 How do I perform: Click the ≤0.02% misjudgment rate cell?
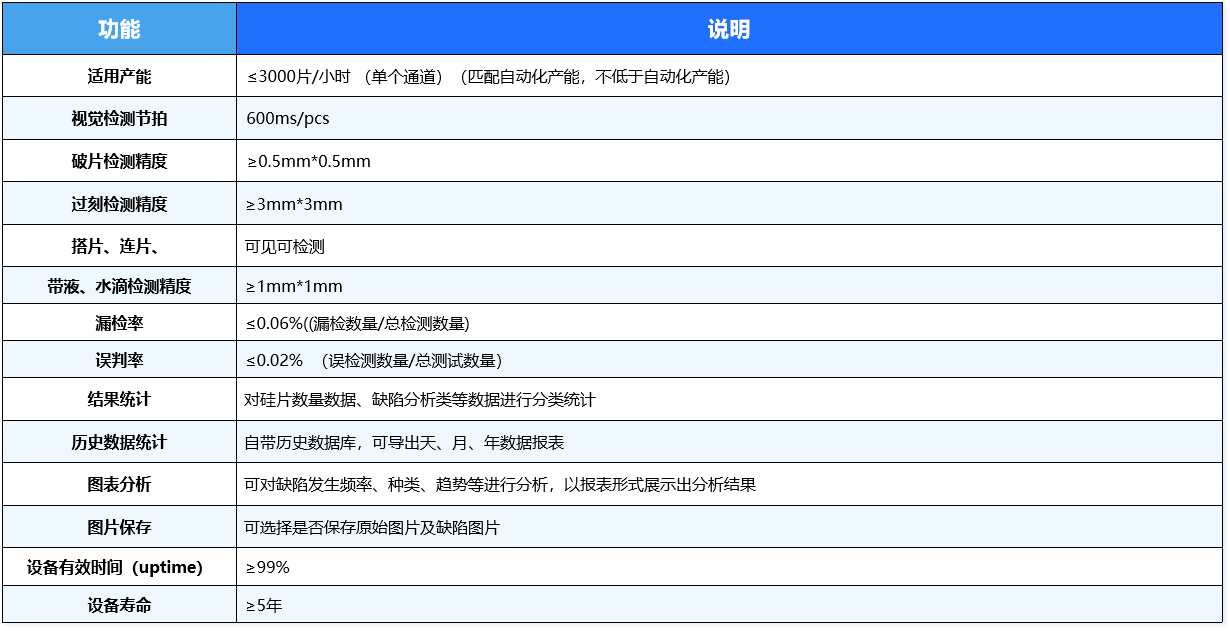[374, 360]
